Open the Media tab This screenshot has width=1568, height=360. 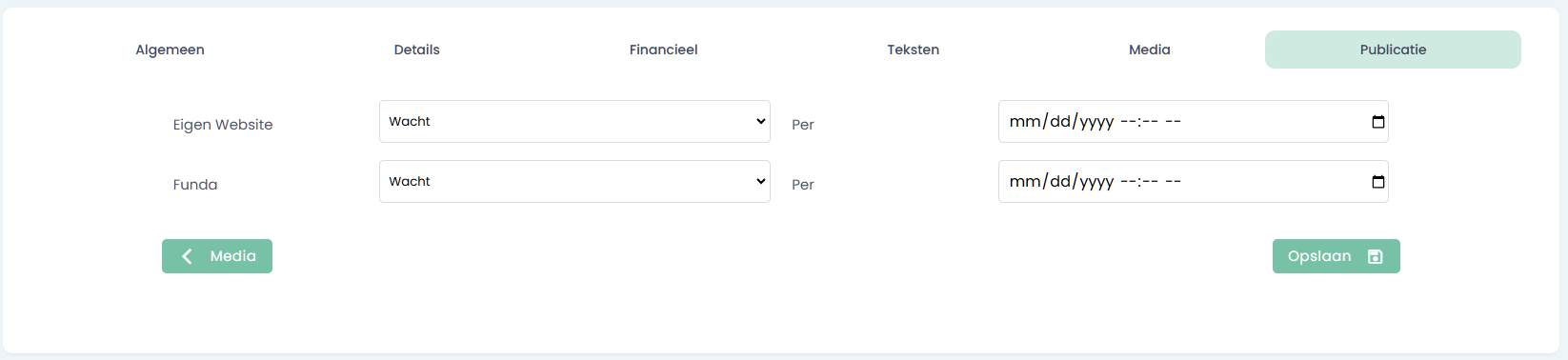pos(1150,50)
